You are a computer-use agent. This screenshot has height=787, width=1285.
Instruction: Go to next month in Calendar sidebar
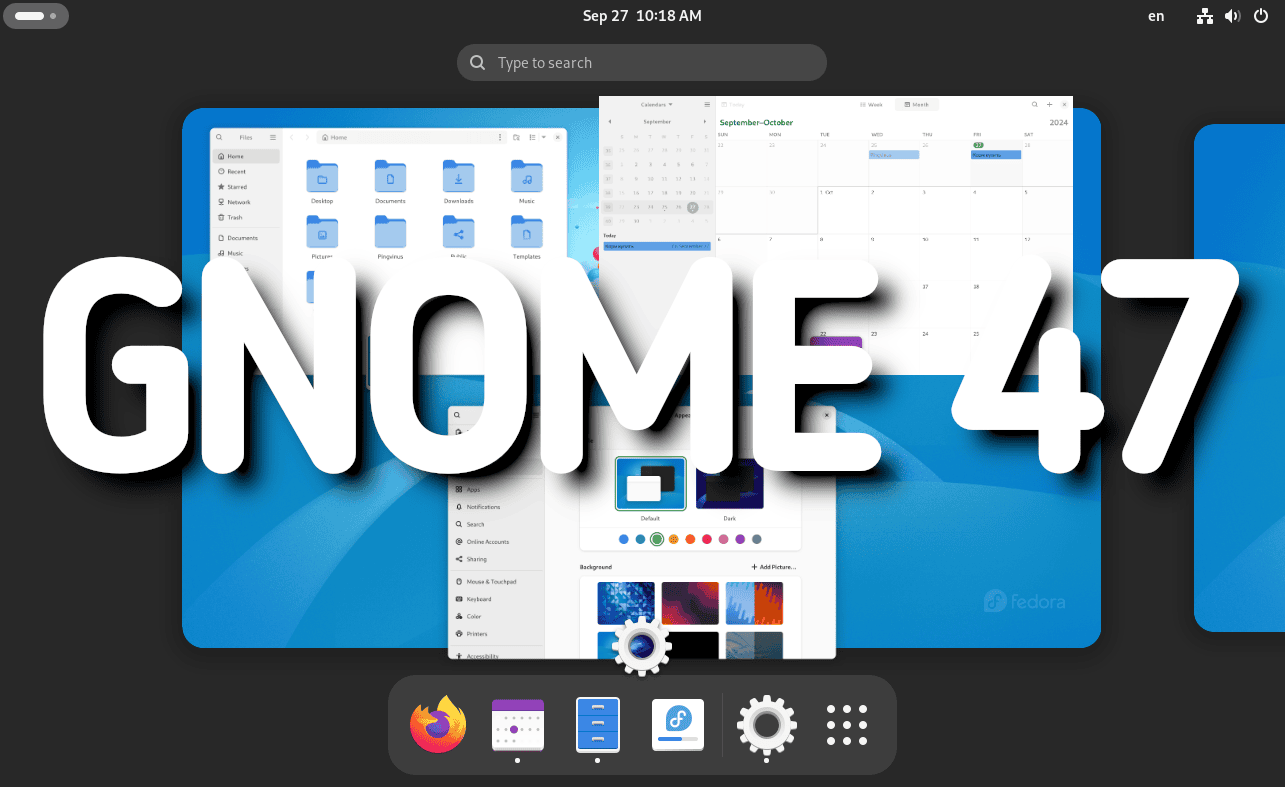[x=706, y=121]
